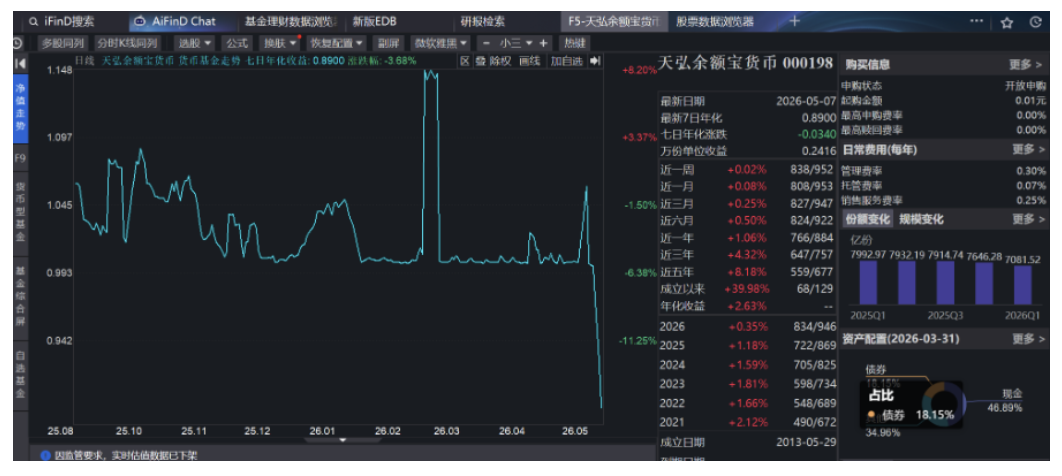Viewport: 1062px width, 476px height.
Task: Click 更多 > beside 日常费用(每年)
Action: pos(1027,148)
